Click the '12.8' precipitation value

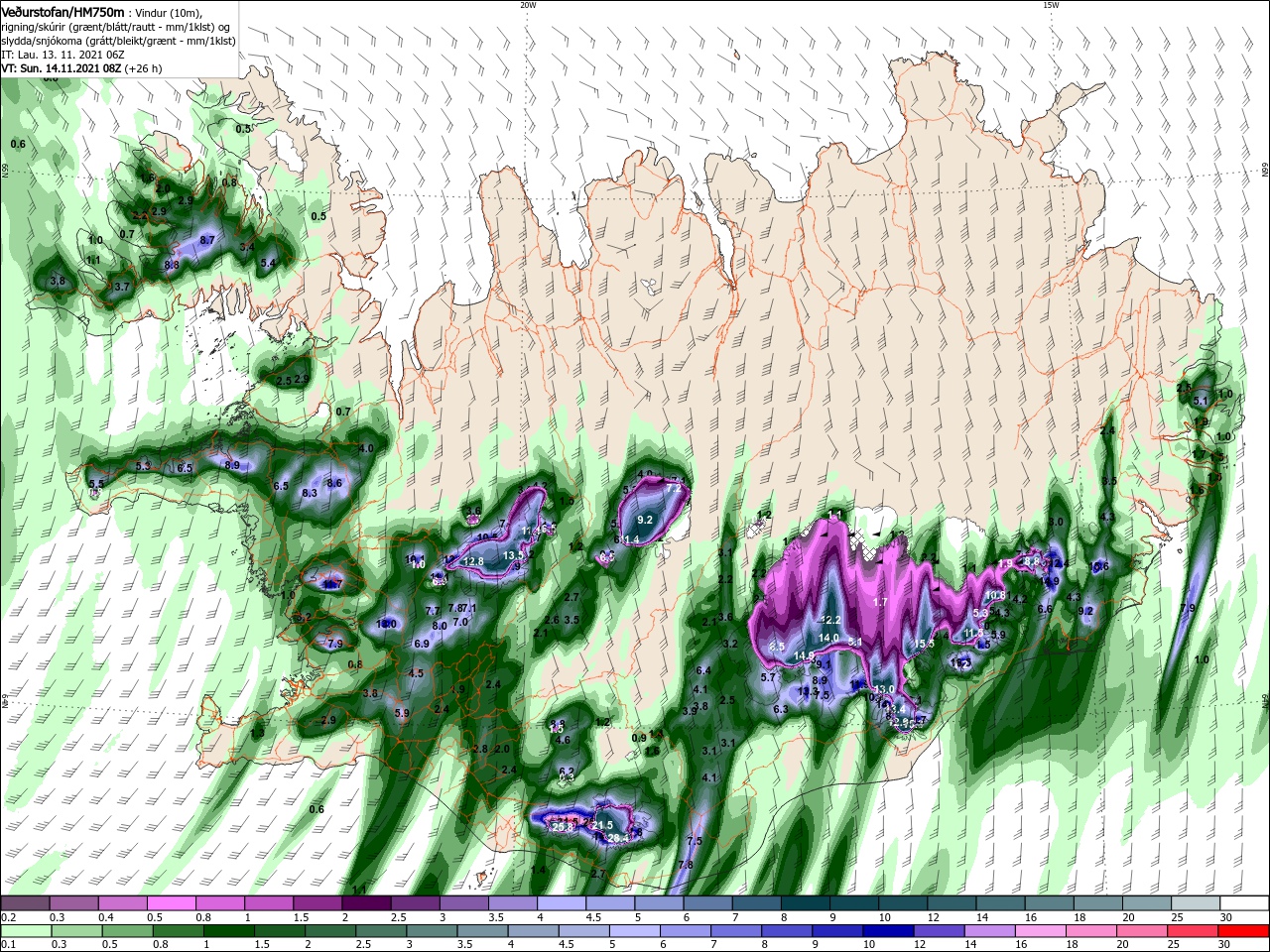(473, 561)
